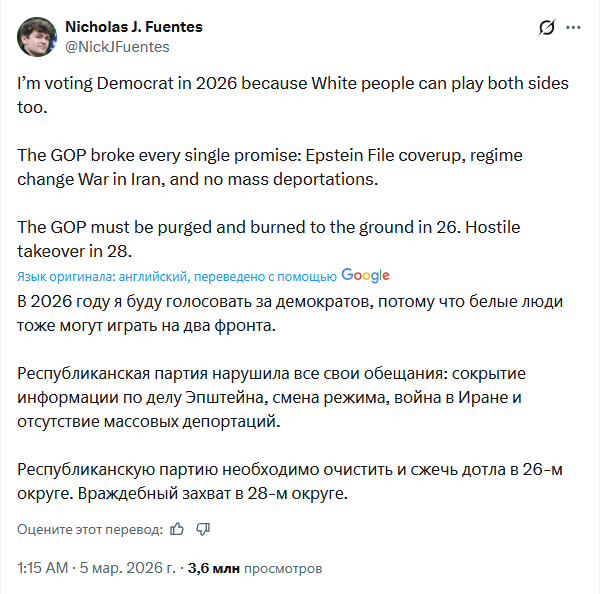Click the "I'm voting Democrat in 2026" paragraph
Viewport: 604px width, 594px height.
pos(292,94)
